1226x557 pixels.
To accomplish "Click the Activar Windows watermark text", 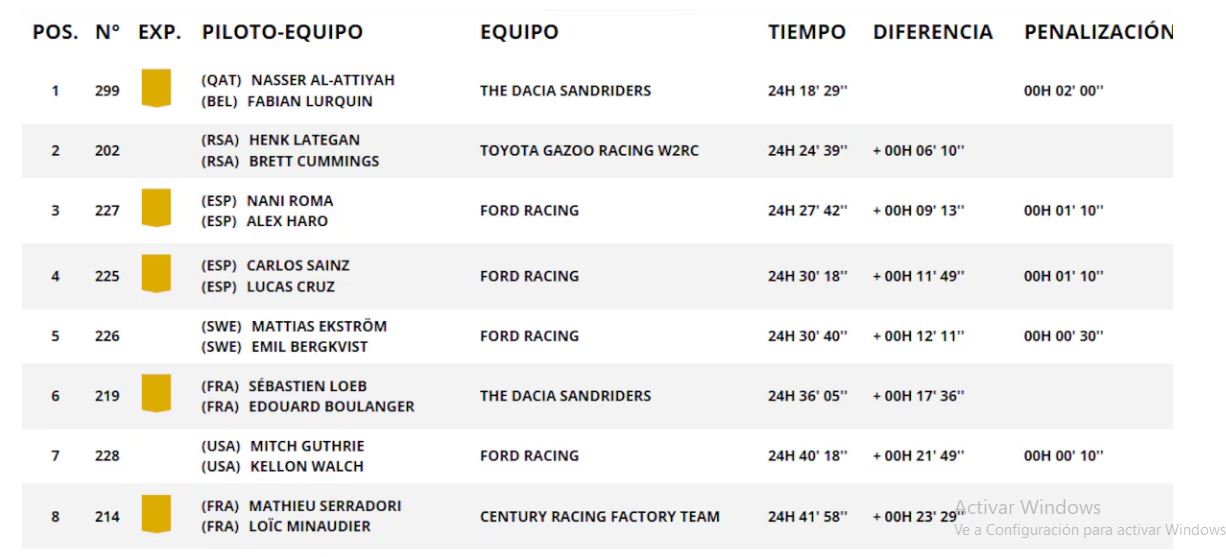I will point(1027,508).
